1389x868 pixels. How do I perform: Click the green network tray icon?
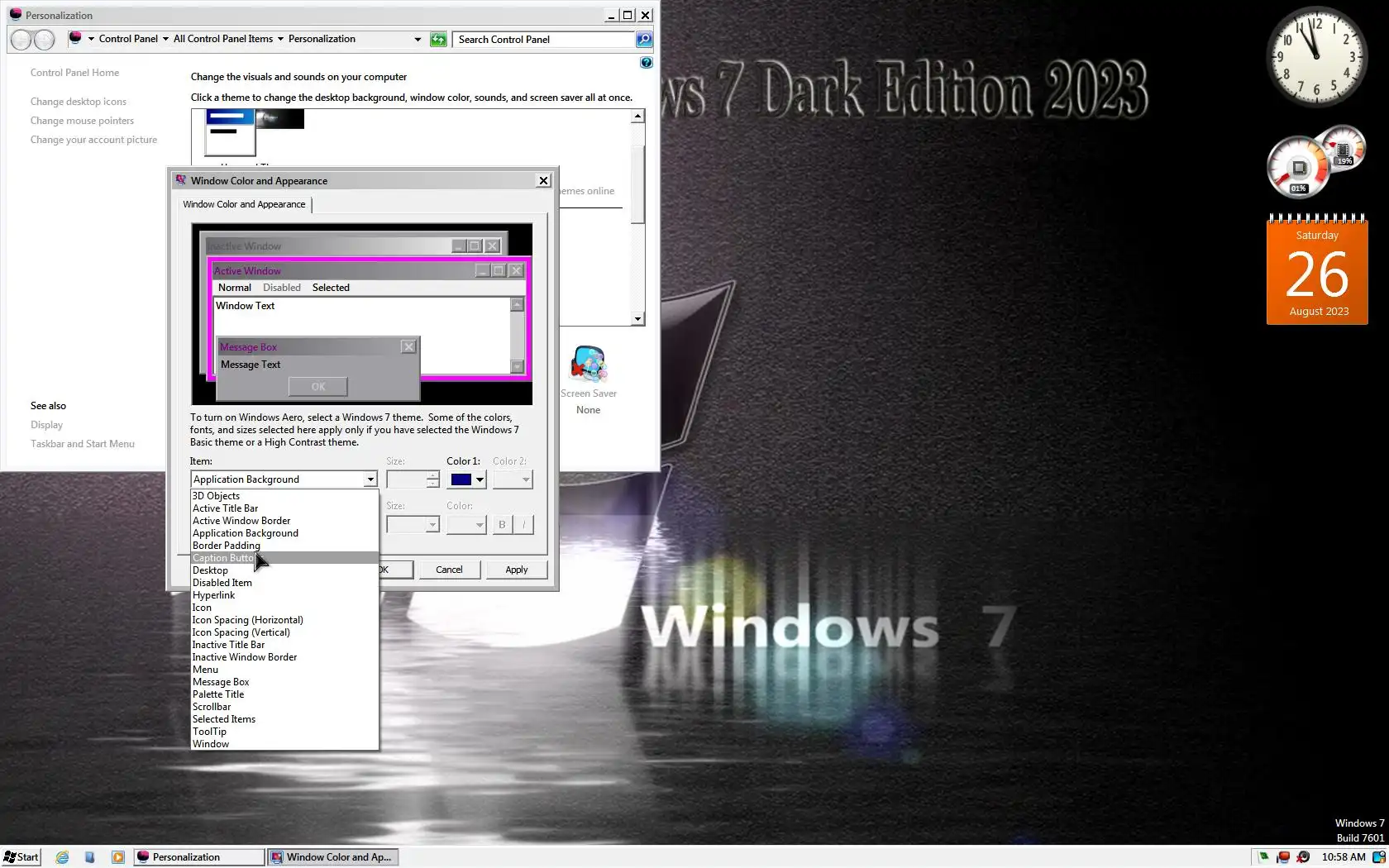click(x=1263, y=857)
